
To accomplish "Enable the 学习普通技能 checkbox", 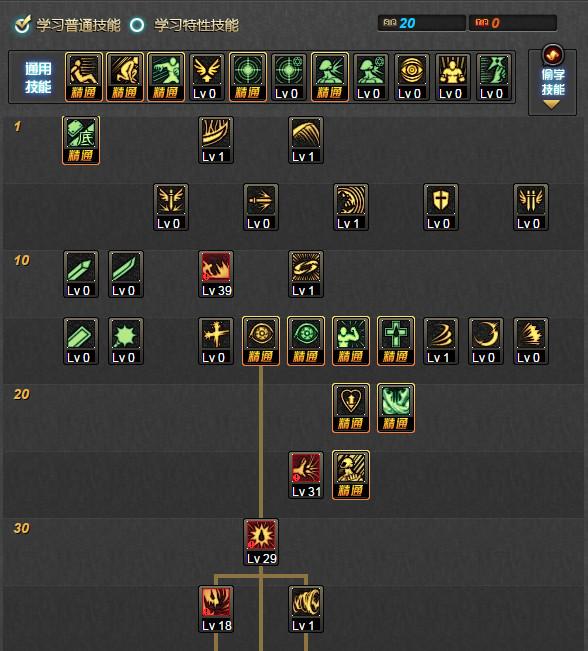I will [x=22, y=25].
